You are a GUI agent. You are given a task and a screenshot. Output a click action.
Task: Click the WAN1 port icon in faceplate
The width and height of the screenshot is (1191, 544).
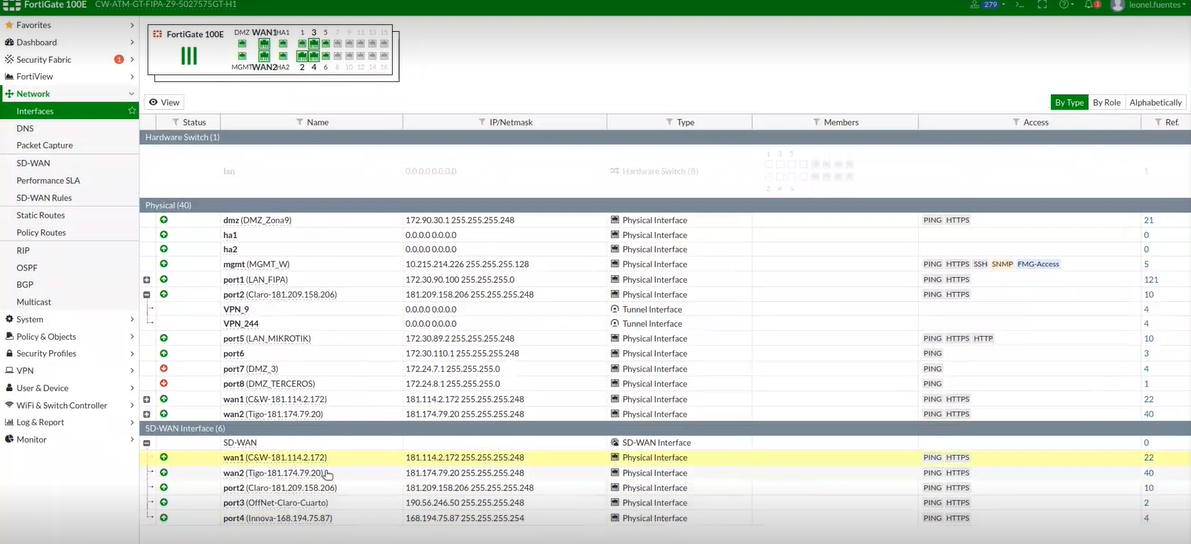[x=263, y=44]
